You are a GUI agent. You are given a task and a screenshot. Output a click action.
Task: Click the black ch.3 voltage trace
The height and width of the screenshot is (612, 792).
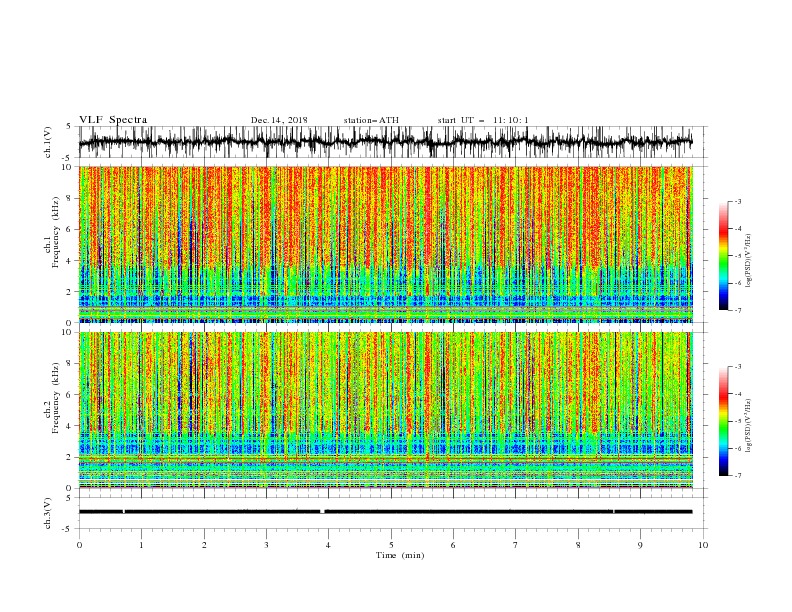(385, 512)
